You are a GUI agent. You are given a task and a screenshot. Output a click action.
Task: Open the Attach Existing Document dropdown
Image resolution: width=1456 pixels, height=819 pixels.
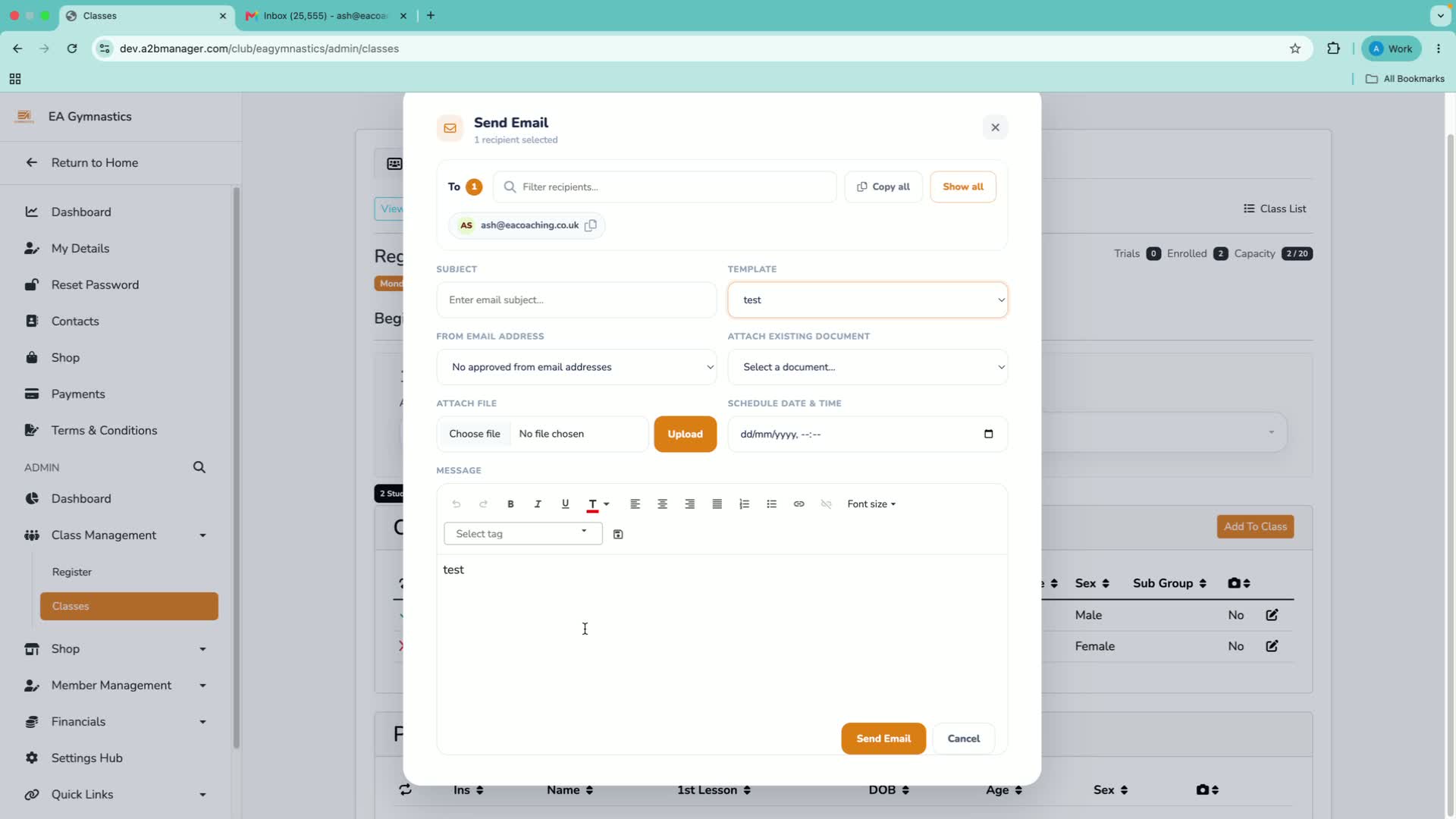click(868, 367)
